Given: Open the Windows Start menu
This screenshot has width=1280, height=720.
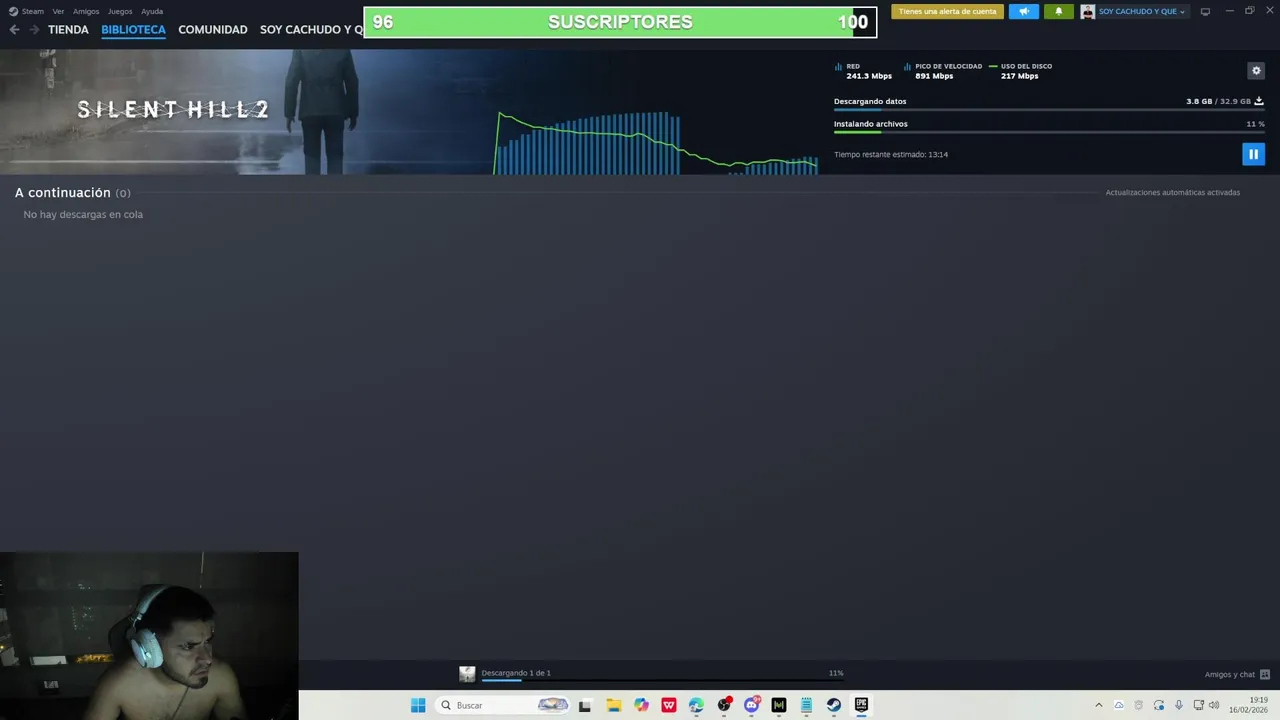Looking at the screenshot, I should 418,705.
